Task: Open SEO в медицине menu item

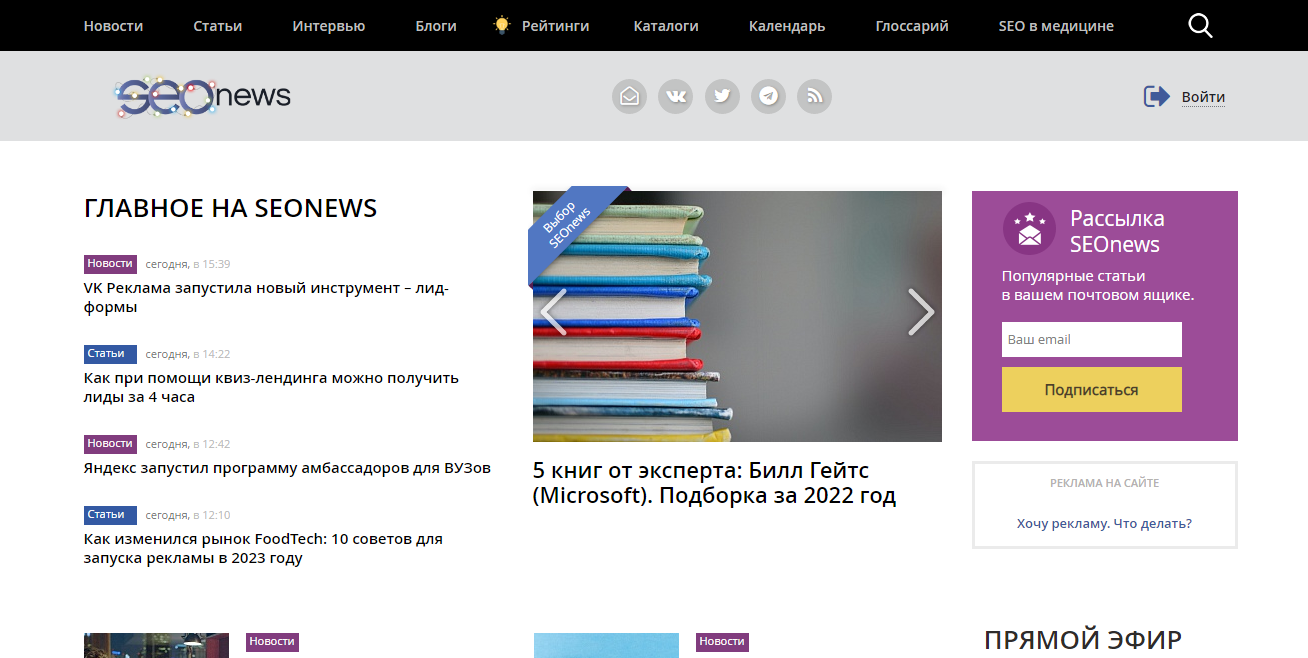Action: [x=1056, y=26]
